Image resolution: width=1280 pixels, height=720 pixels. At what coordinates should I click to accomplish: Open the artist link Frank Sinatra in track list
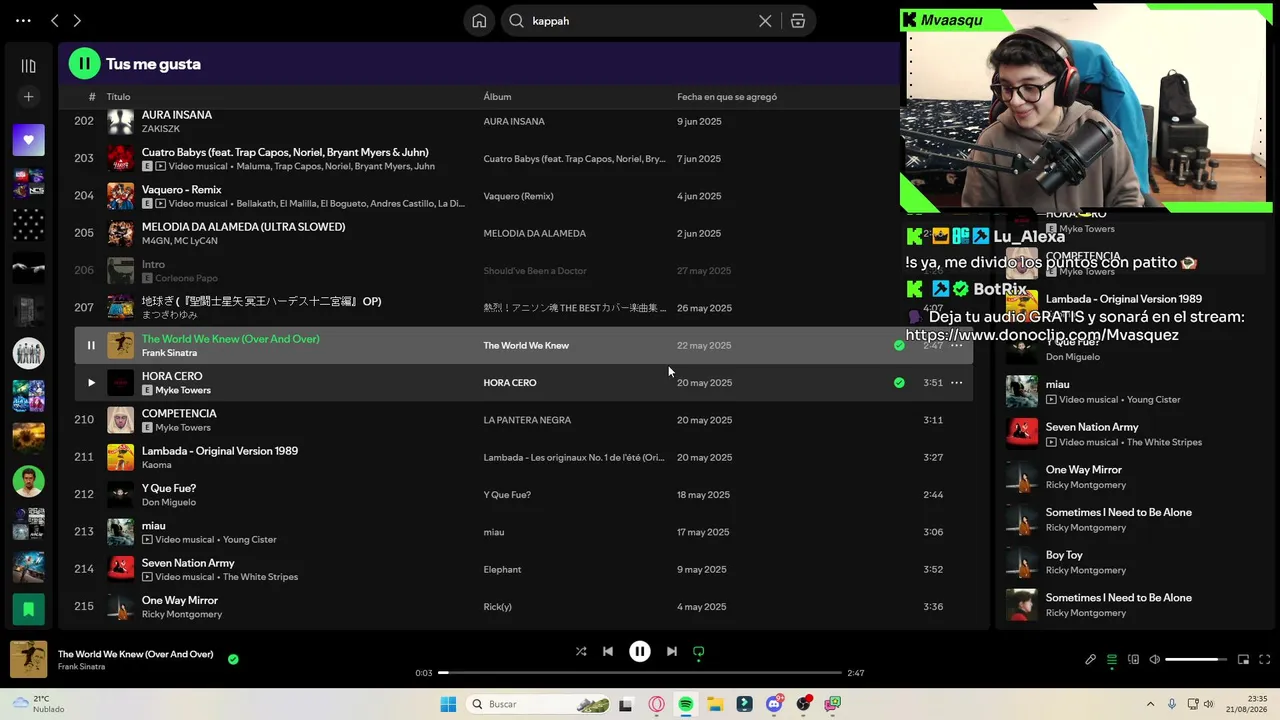click(x=169, y=353)
